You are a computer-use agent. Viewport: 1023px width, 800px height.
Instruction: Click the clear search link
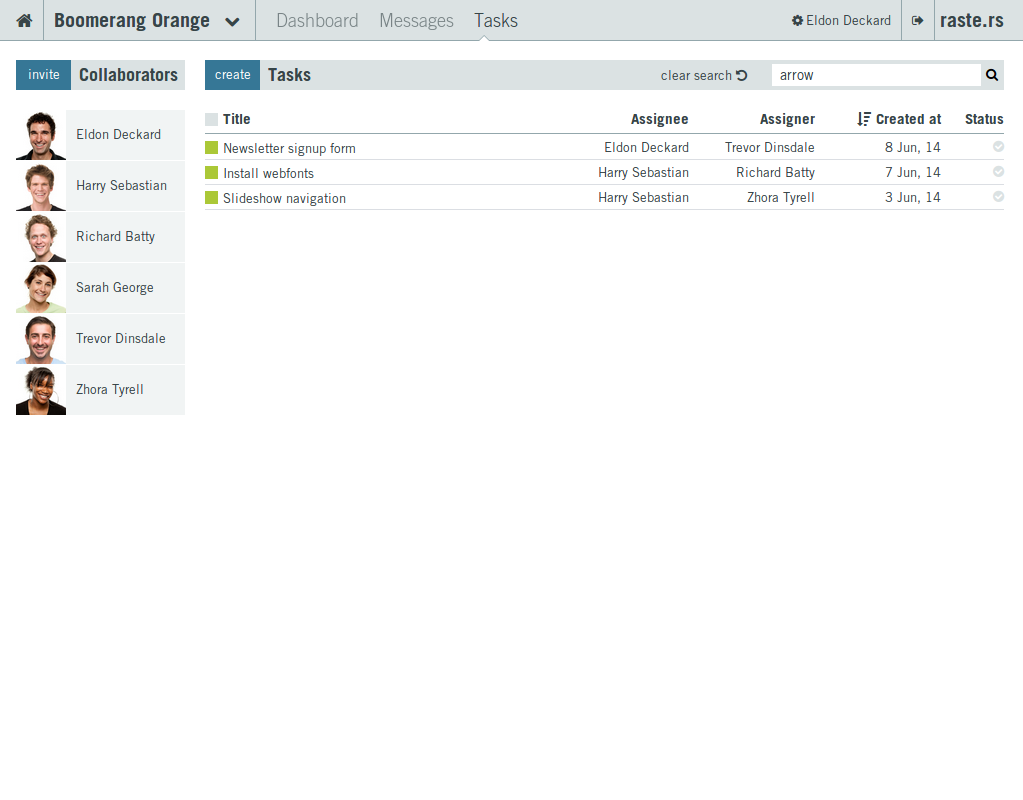coord(703,76)
